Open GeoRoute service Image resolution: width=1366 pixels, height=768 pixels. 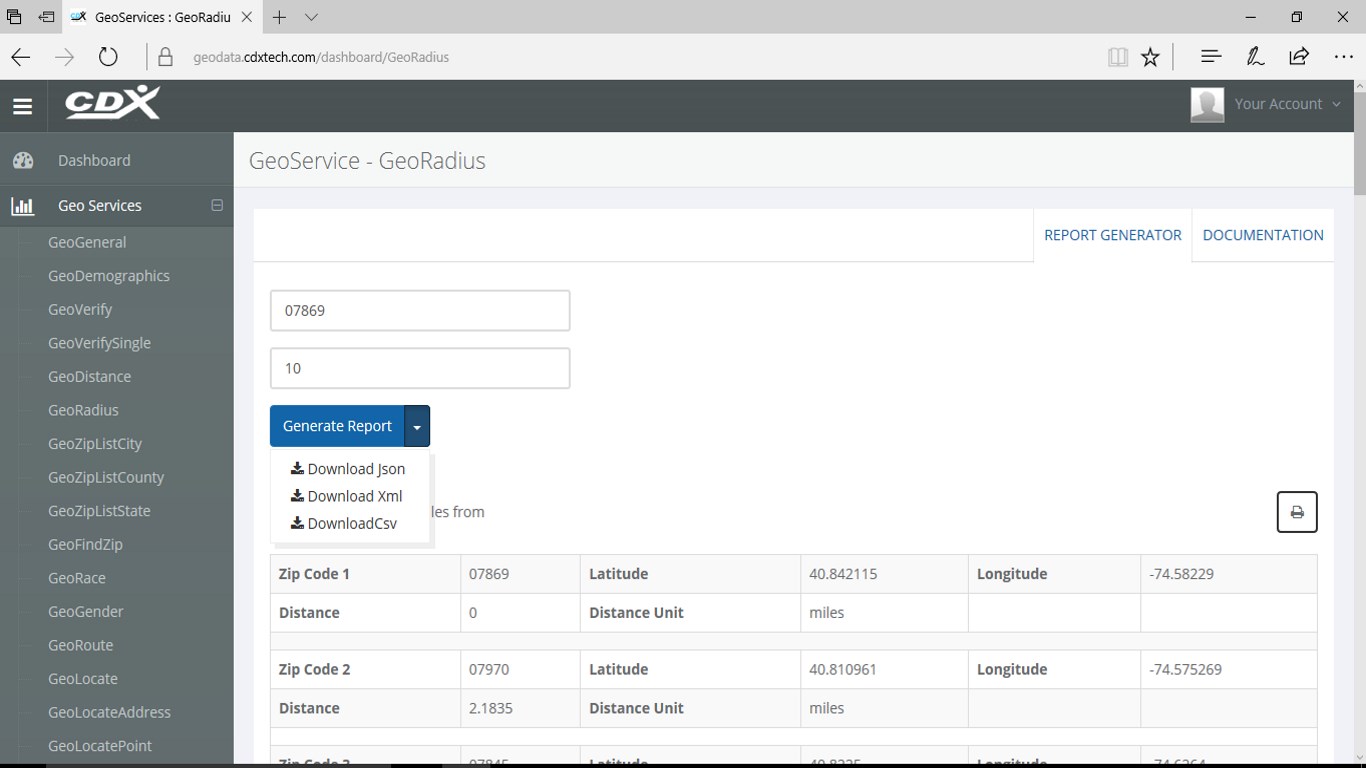[81, 645]
